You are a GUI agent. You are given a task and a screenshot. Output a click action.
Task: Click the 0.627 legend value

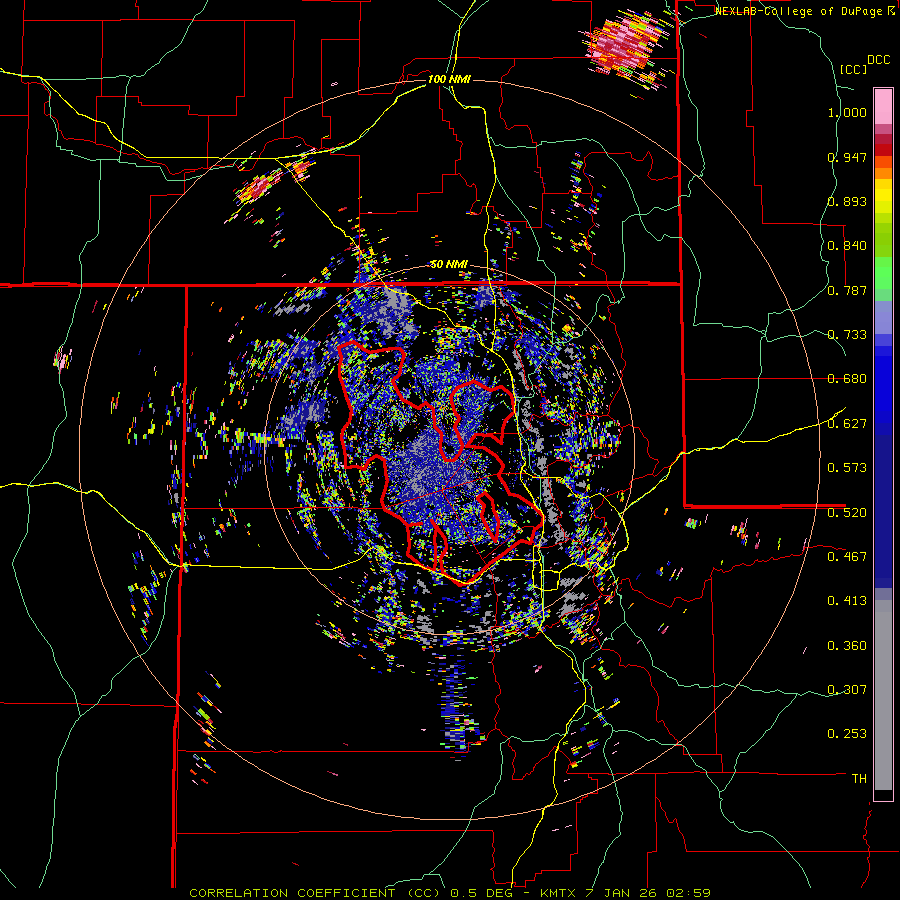click(847, 424)
